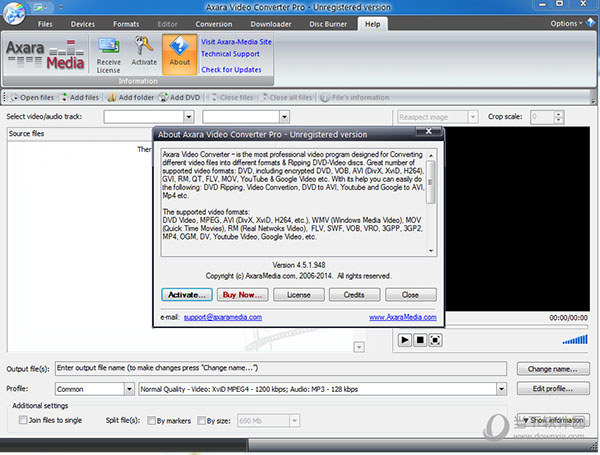Enable split By size checkbox
The height and width of the screenshot is (455, 600).
click(201, 421)
